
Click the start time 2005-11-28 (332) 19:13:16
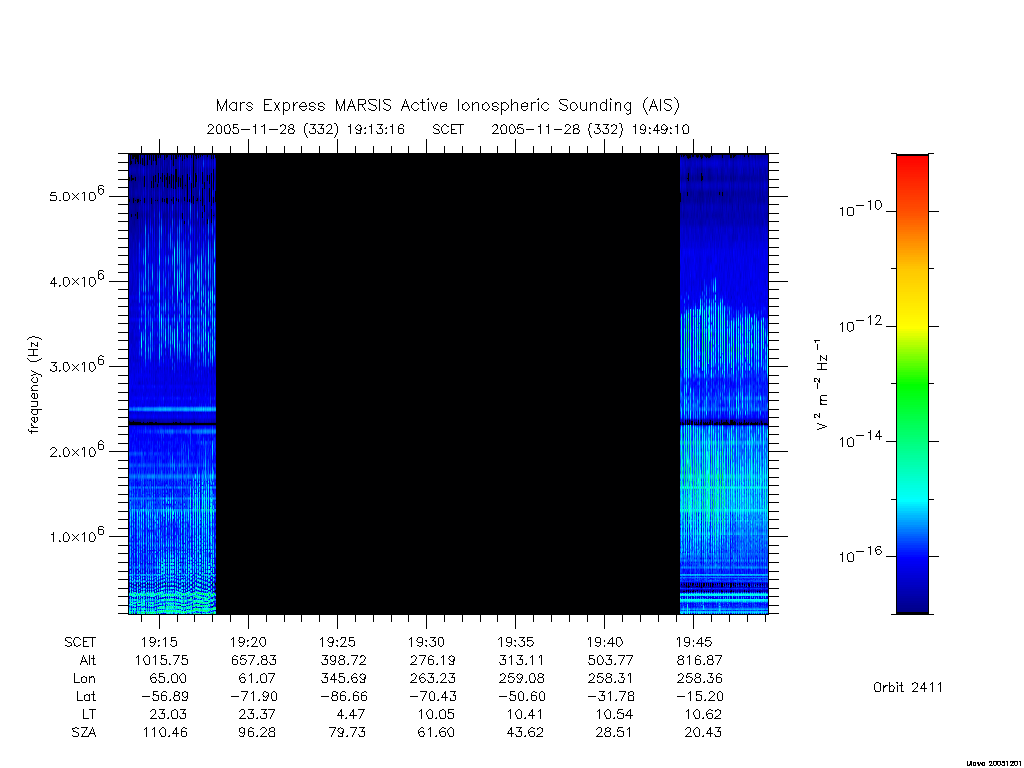[x=306, y=129]
